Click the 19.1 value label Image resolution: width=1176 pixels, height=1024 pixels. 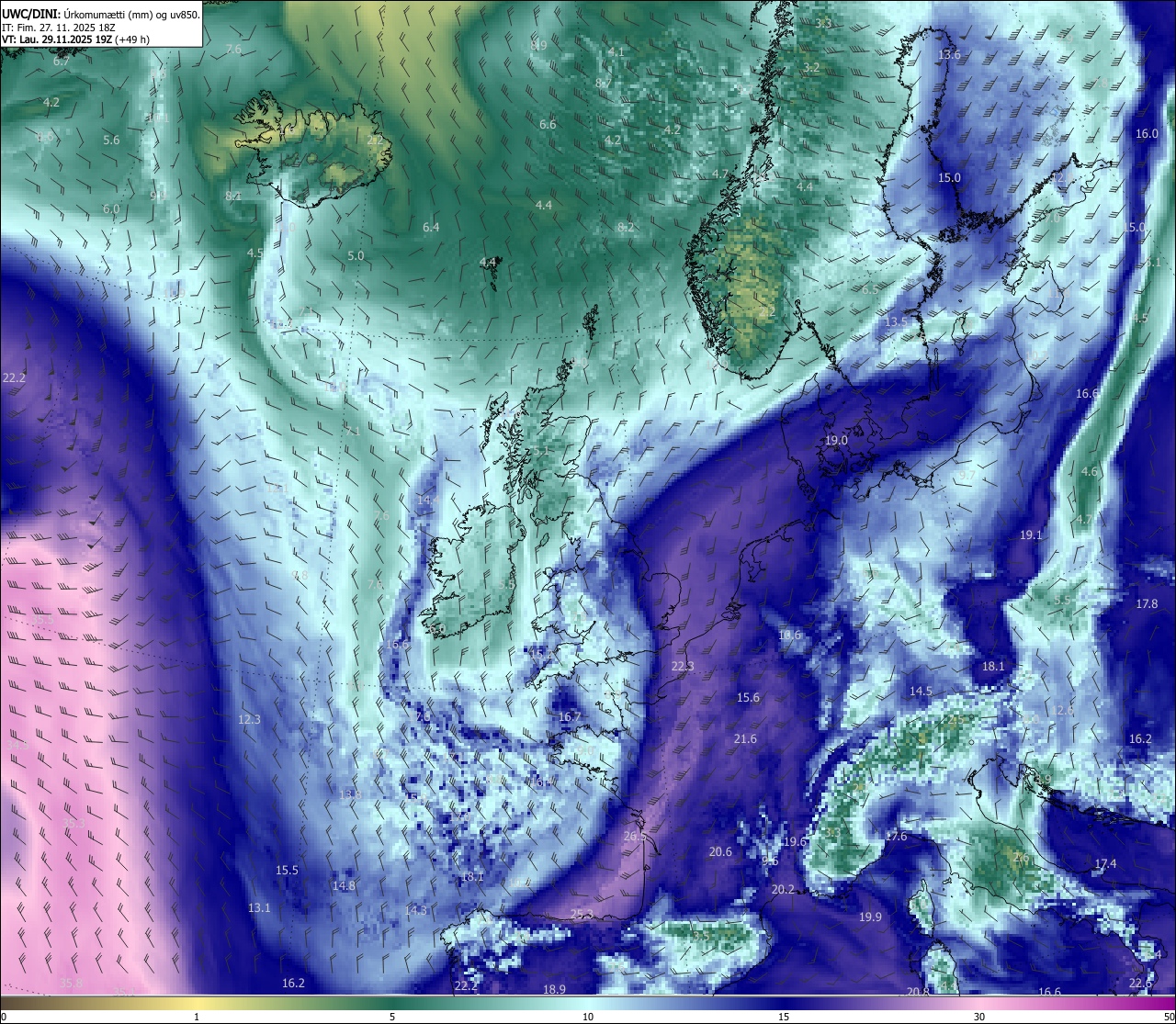pyautogui.click(x=1031, y=535)
